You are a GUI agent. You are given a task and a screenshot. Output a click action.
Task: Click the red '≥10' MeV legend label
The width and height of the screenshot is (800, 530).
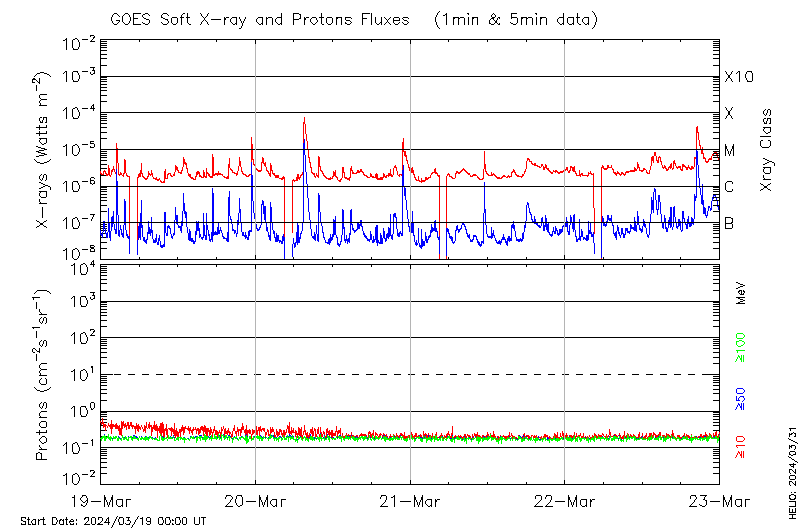(x=741, y=447)
